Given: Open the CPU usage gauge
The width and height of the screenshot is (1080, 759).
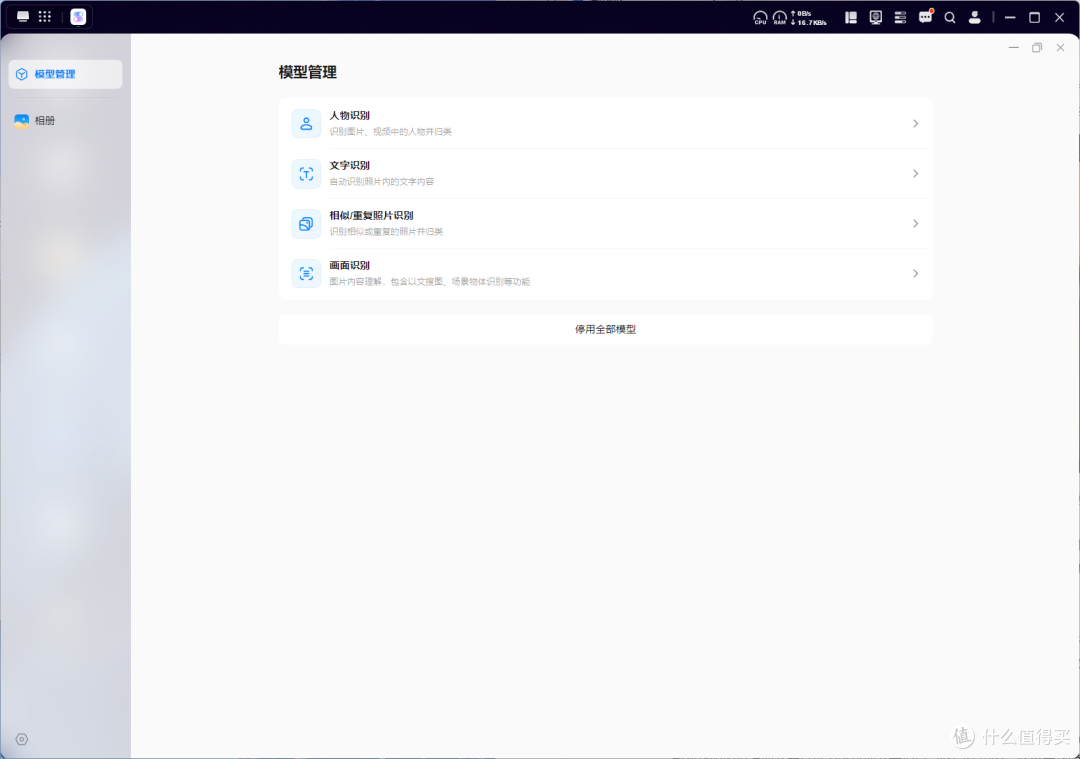Looking at the screenshot, I should click(x=760, y=18).
